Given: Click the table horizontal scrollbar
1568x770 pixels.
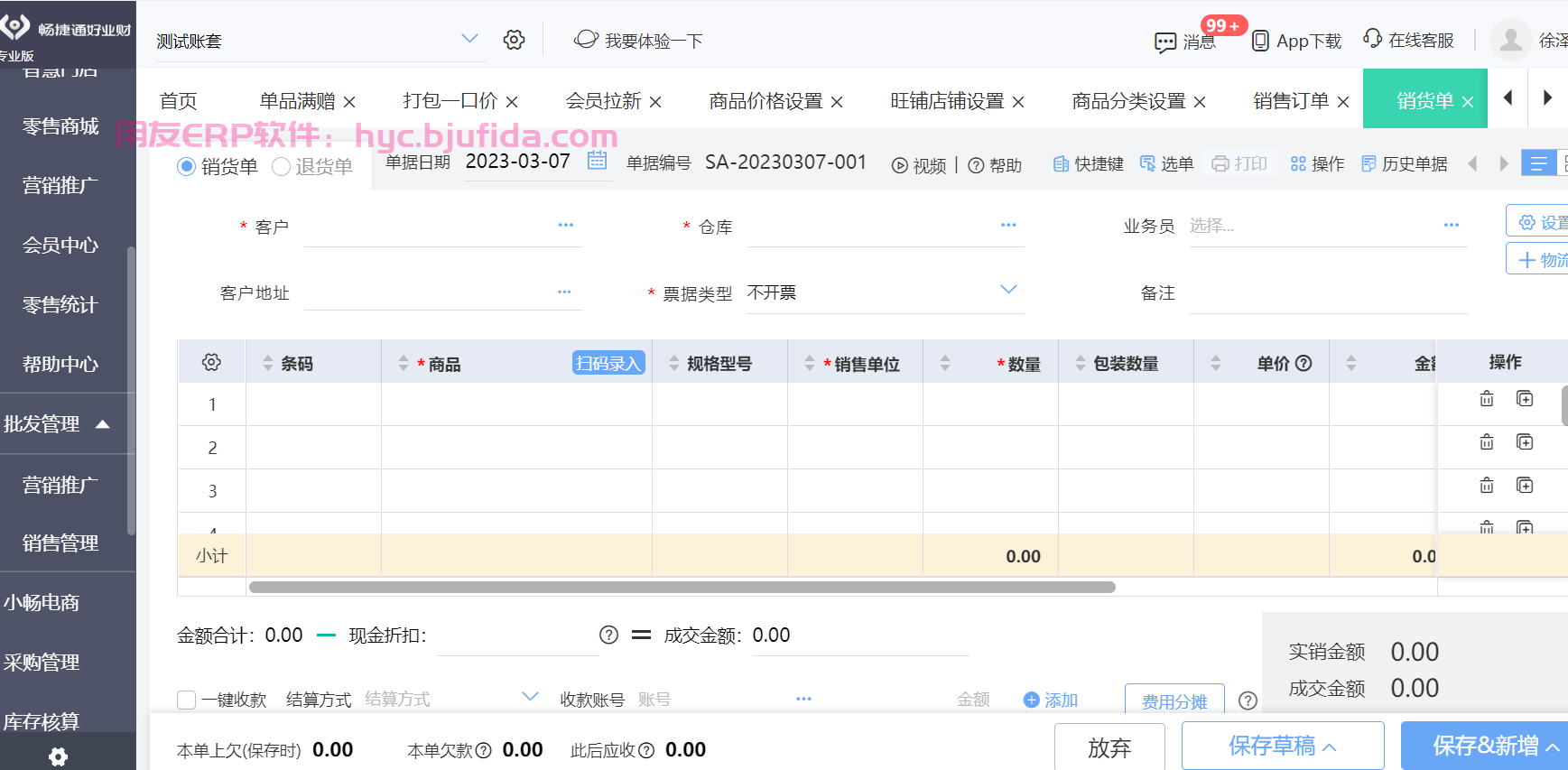Looking at the screenshot, I should point(682,587).
